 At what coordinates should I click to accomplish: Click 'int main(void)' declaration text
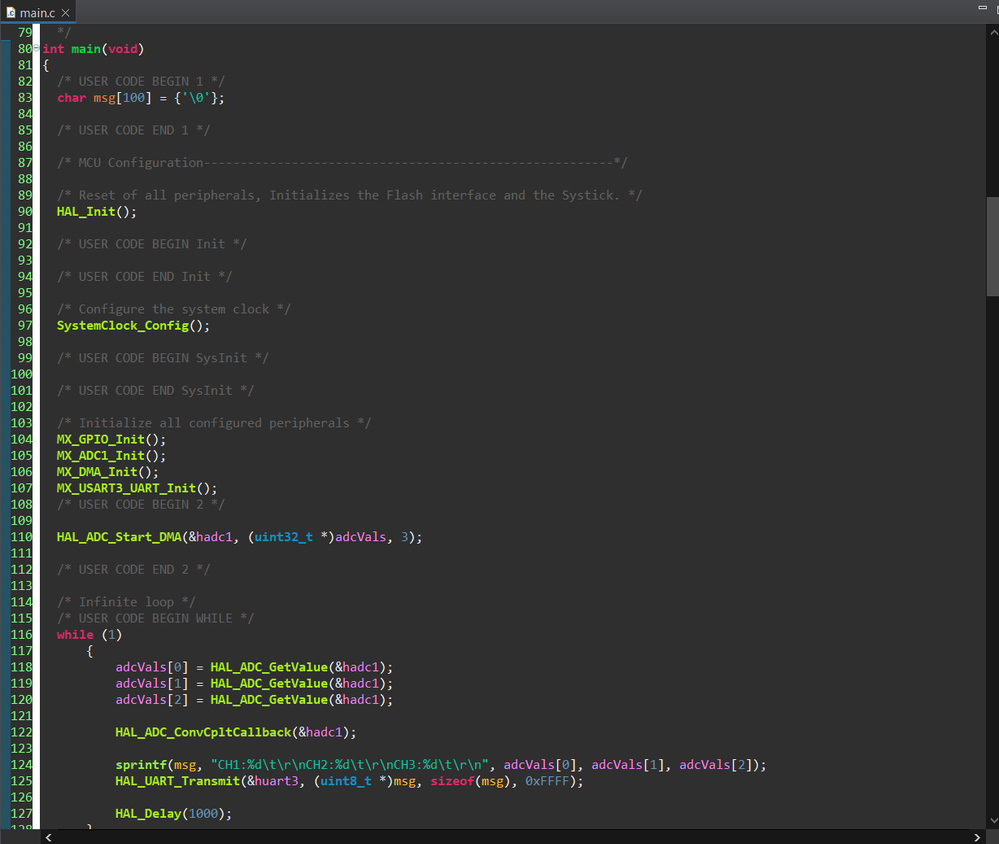[x=94, y=49]
